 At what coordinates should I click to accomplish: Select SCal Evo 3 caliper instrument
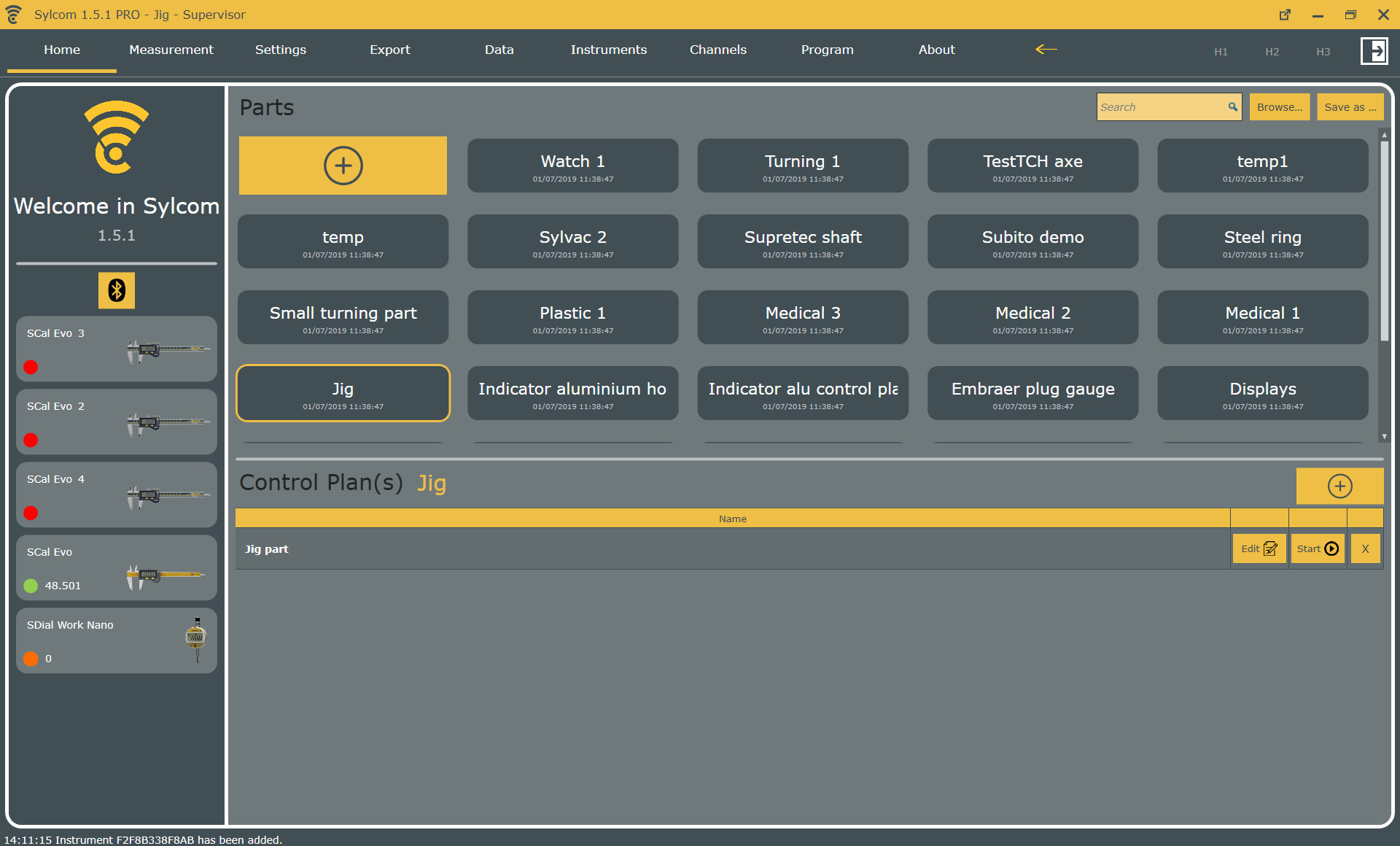pyautogui.click(x=117, y=349)
